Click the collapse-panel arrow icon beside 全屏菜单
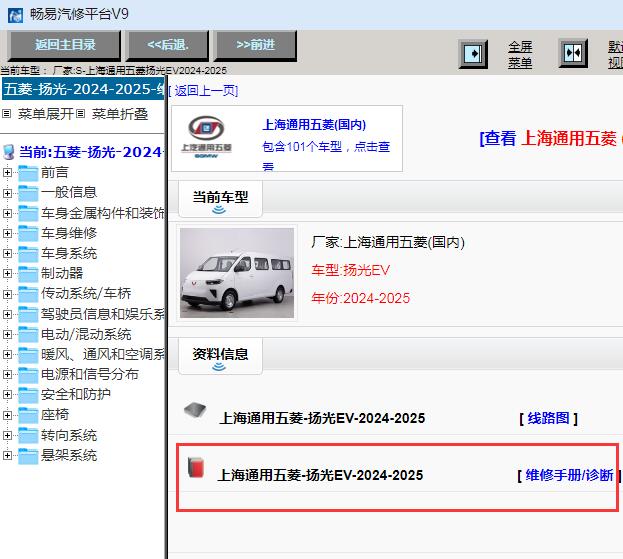Screen dimensions: 623x559 click(x=473, y=54)
